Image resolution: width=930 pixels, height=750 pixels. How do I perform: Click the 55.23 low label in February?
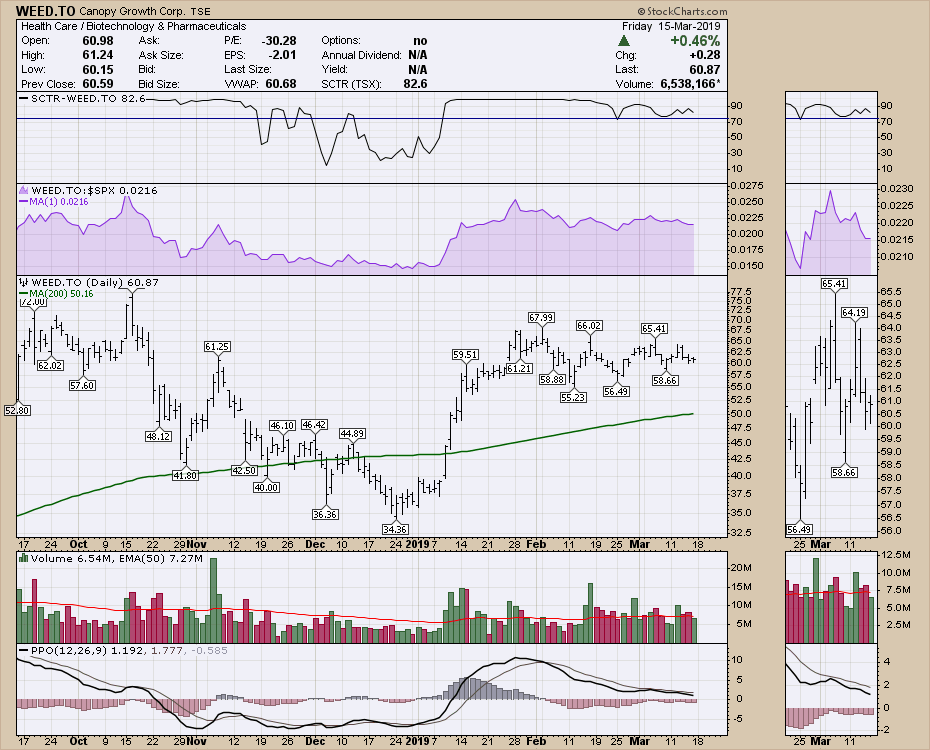[x=573, y=397]
